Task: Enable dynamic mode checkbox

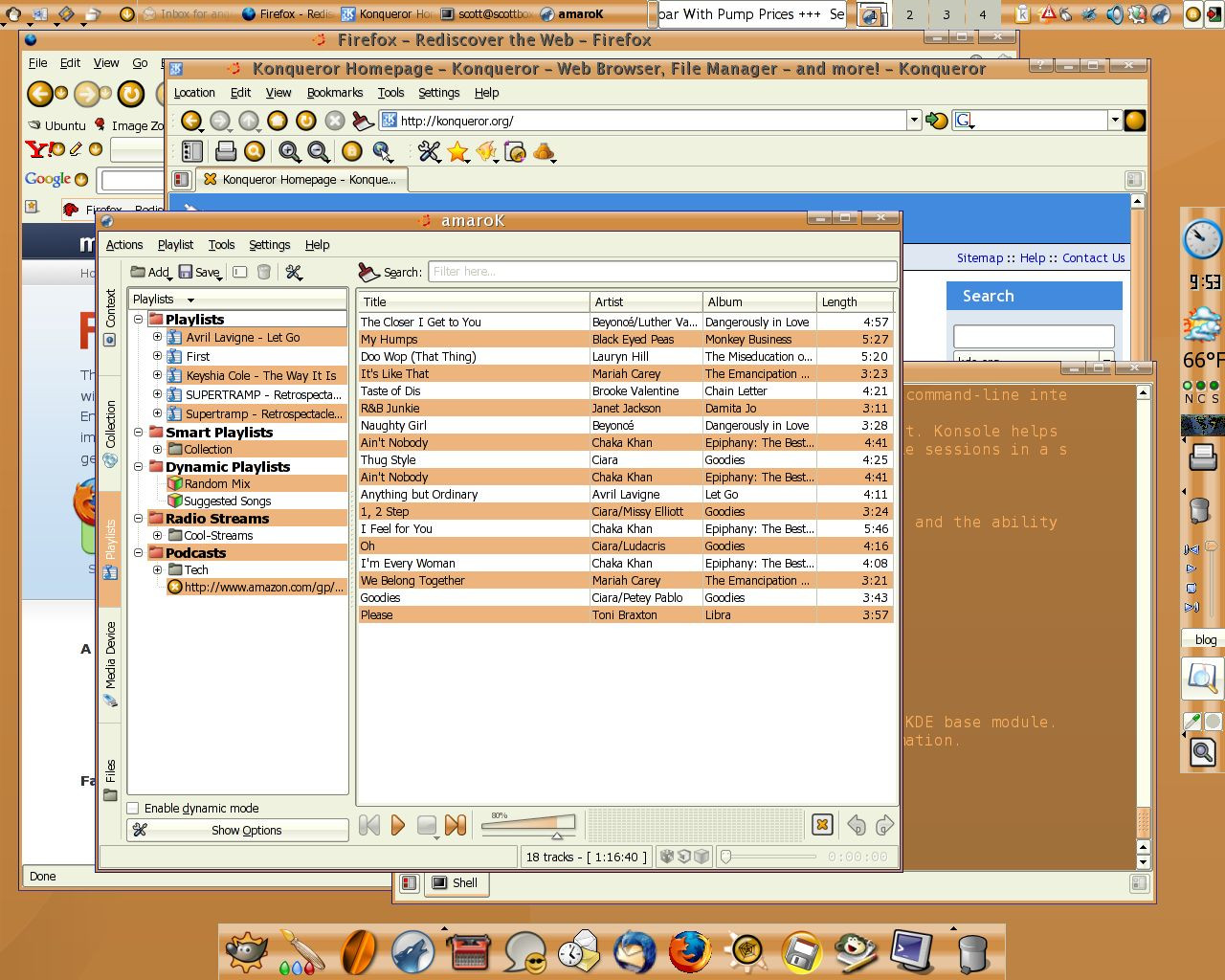Action: tap(133, 808)
